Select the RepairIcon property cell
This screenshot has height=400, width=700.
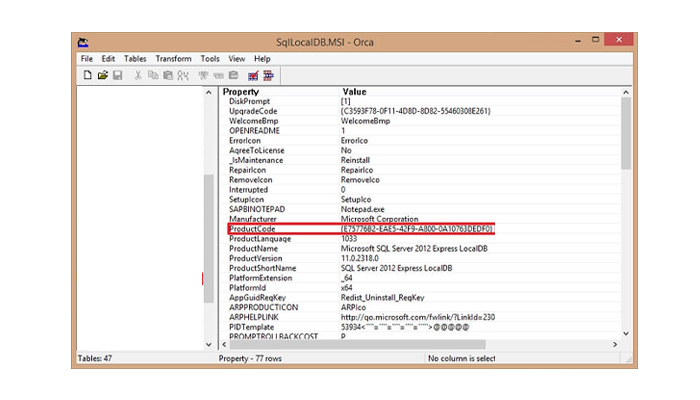247,170
